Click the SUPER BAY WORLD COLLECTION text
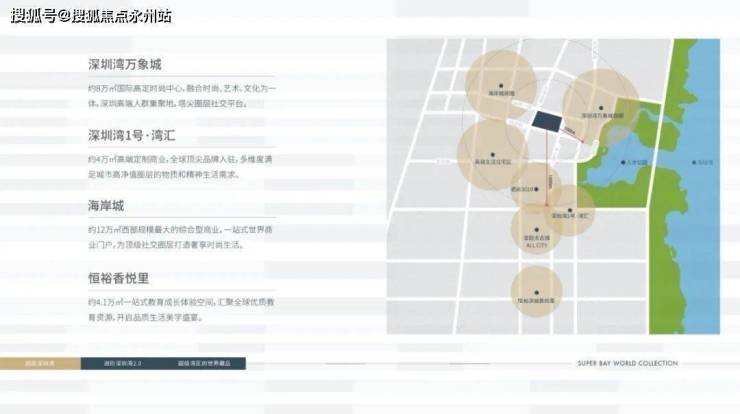The width and height of the screenshot is (740, 414). click(628, 363)
